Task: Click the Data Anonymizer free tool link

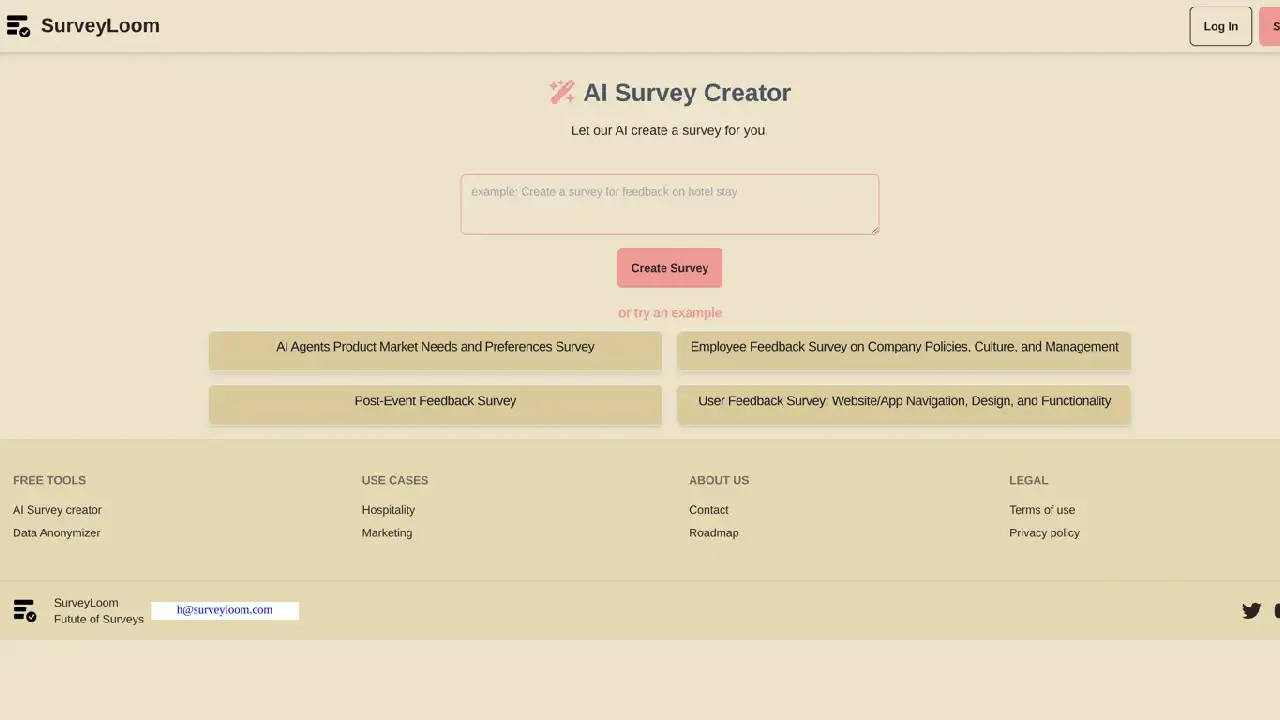Action: tap(56, 533)
